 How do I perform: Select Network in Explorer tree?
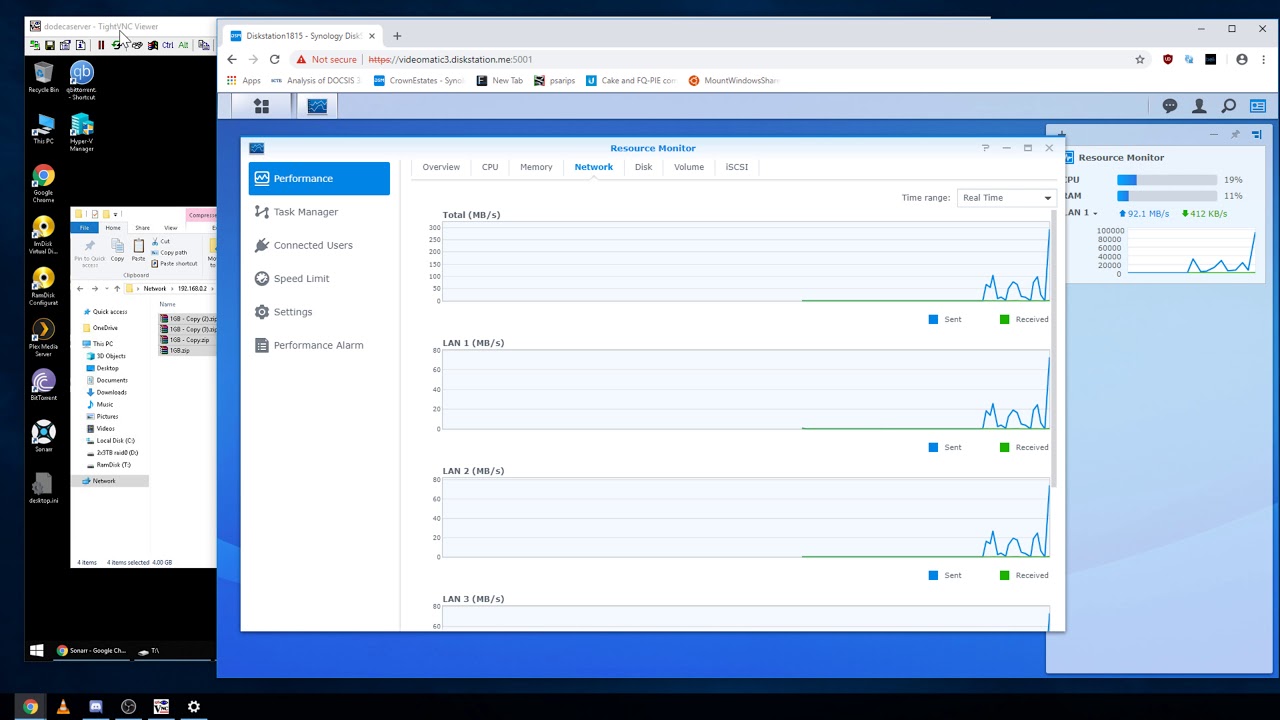tap(104, 481)
